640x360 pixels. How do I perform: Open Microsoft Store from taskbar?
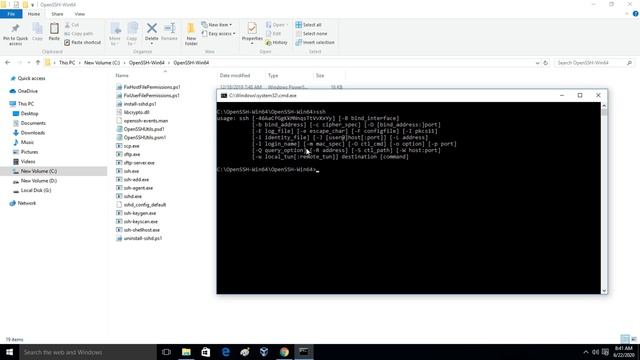tap(206, 352)
